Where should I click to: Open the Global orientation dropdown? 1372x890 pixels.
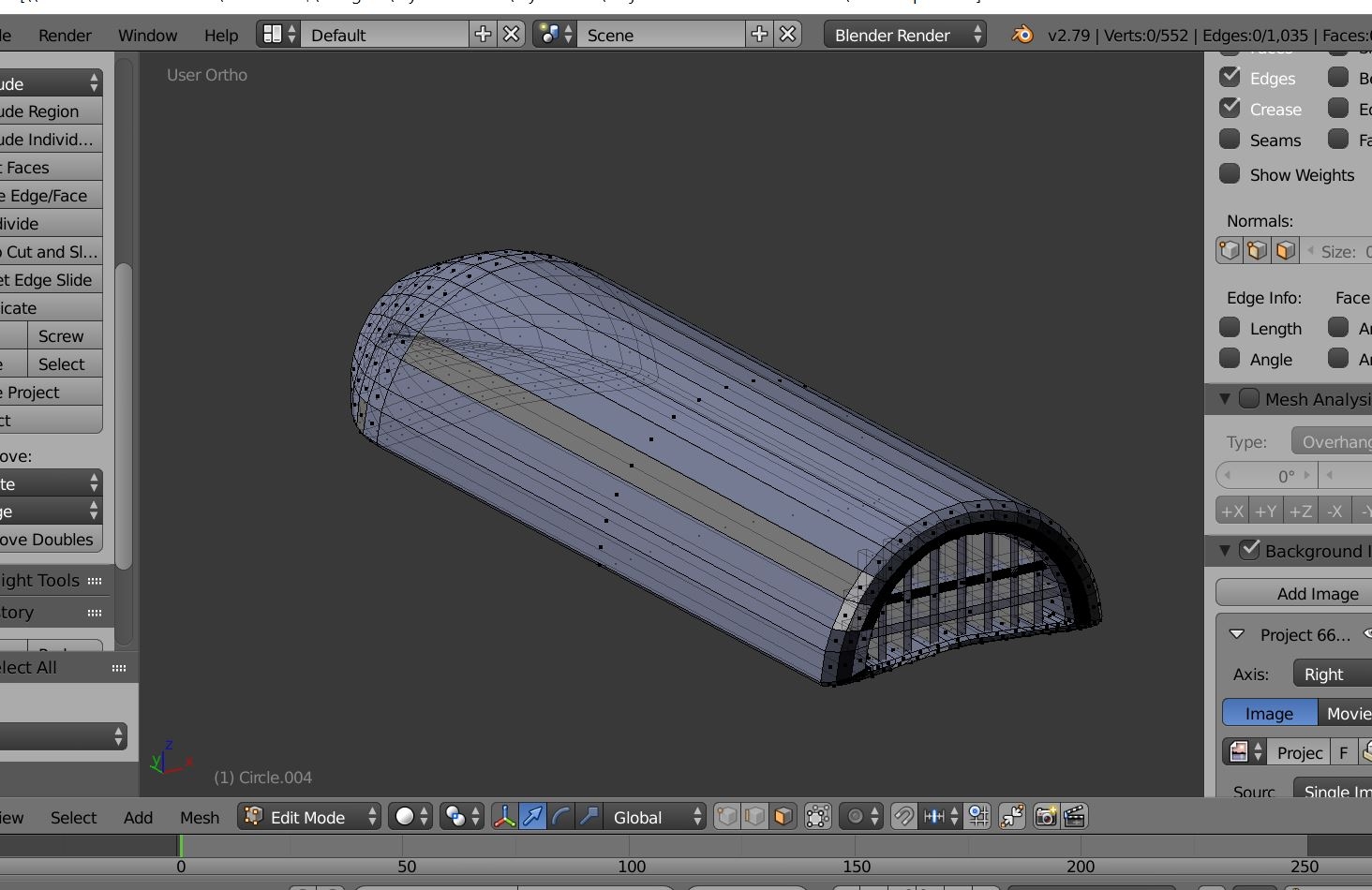(x=655, y=817)
